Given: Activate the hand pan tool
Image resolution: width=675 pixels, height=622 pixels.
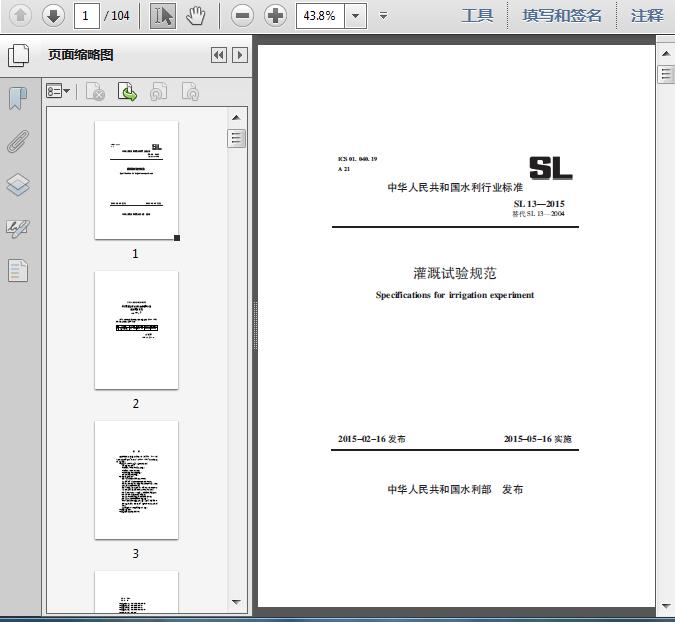Looking at the screenshot, I should [196, 16].
